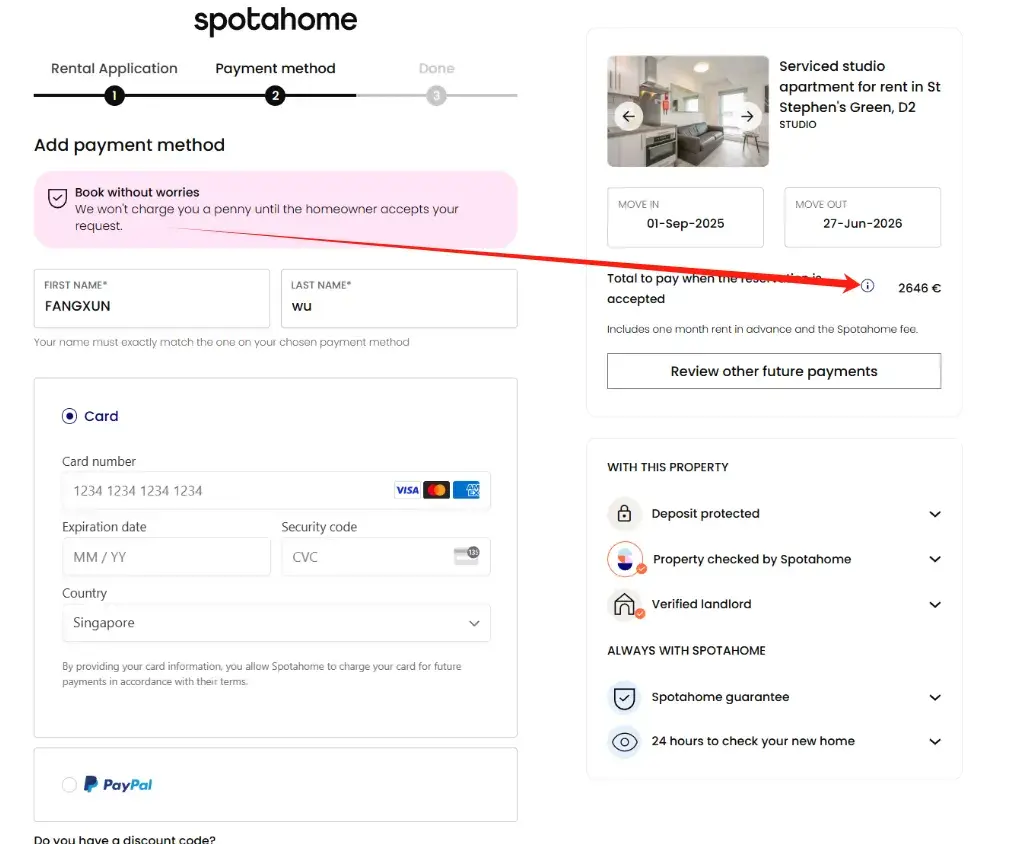
Task: Click the CVC security code field
Action: point(365,557)
